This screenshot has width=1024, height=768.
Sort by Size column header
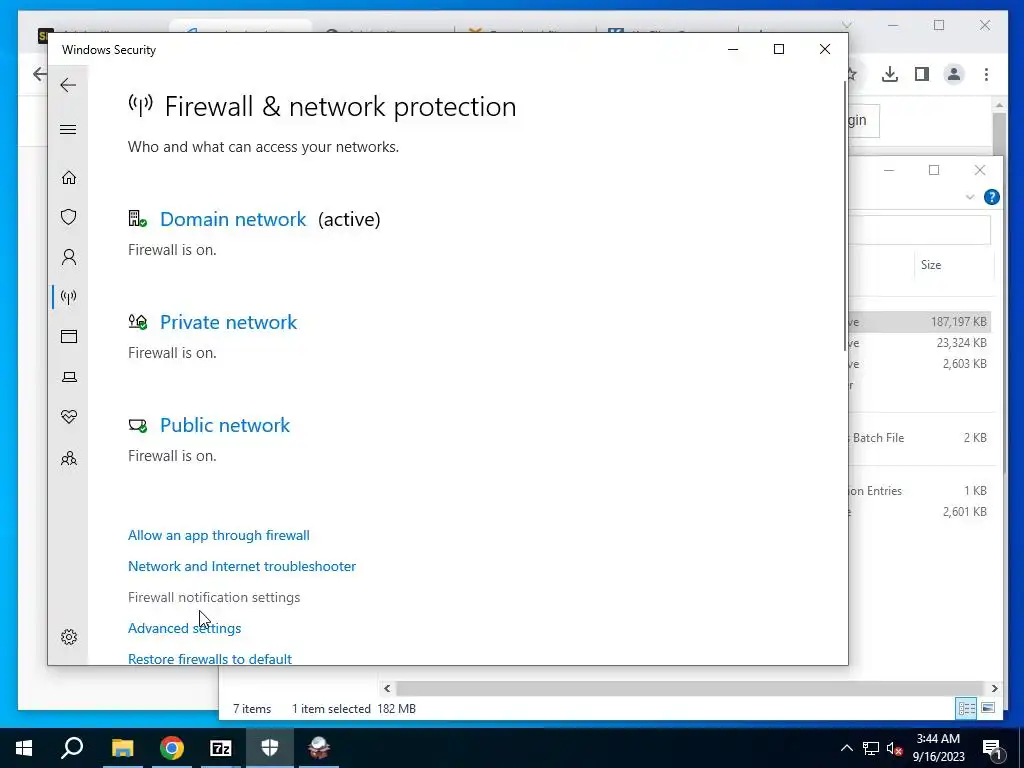(931, 264)
